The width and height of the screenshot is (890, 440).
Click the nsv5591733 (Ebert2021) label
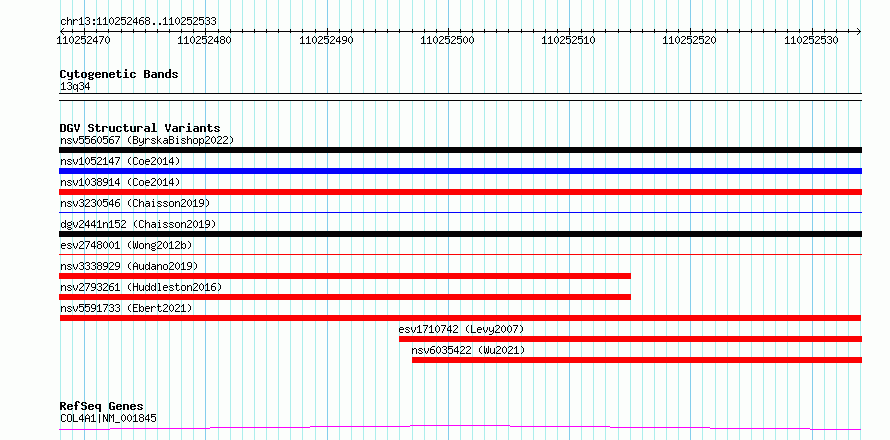pyautogui.click(x=126, y=308)
